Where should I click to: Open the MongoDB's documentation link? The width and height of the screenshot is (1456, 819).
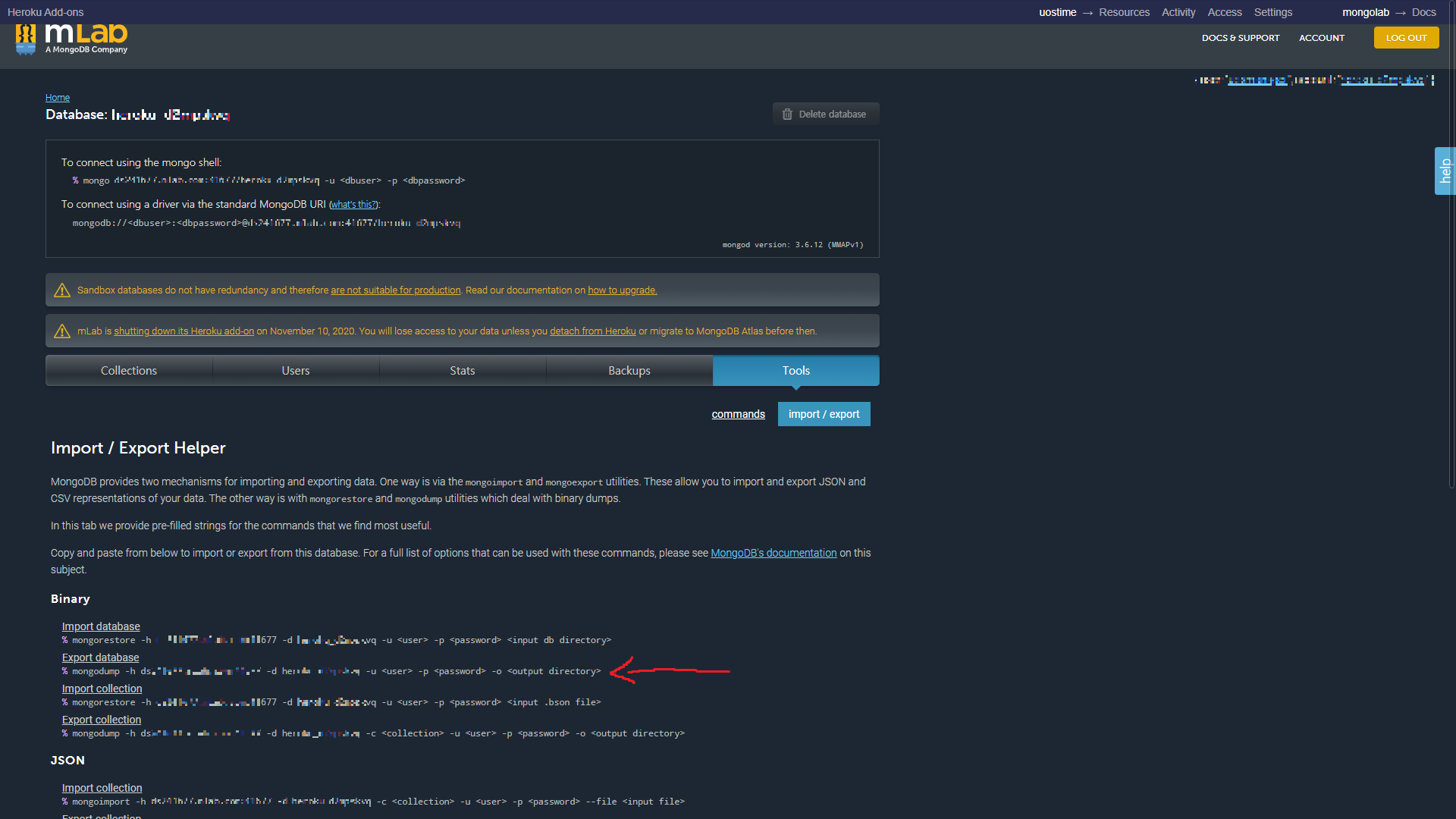773,553
